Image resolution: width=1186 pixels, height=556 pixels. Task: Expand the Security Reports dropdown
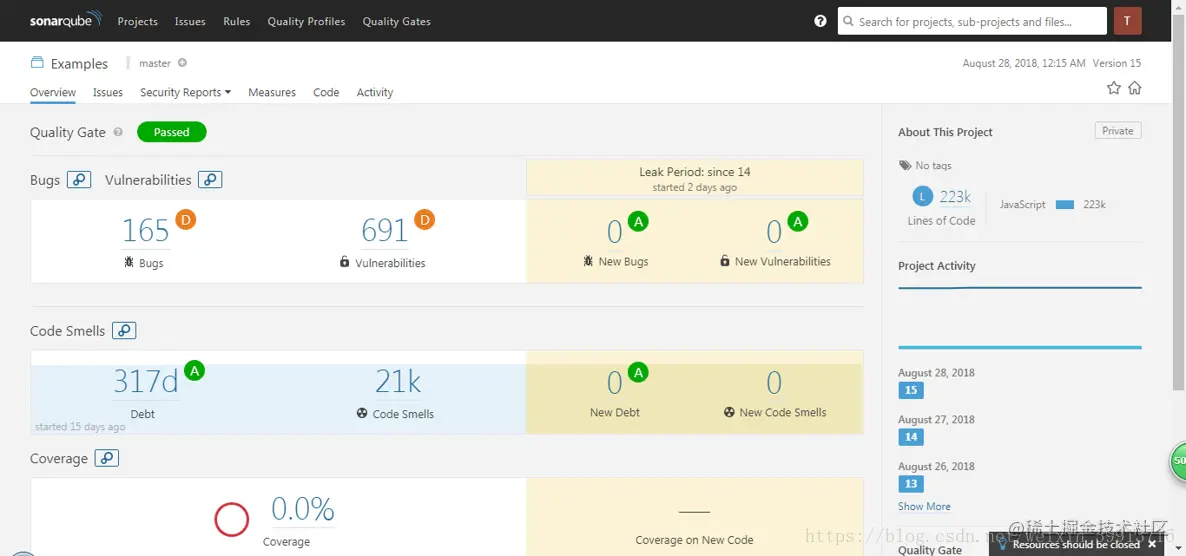click(x=185, y=92)
